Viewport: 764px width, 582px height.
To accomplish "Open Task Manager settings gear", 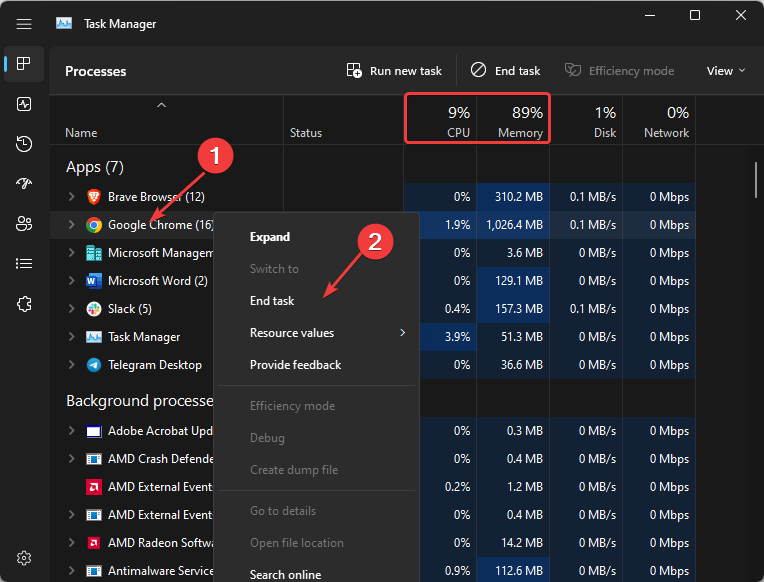I will pyautogui.click(x=24, y=558).
